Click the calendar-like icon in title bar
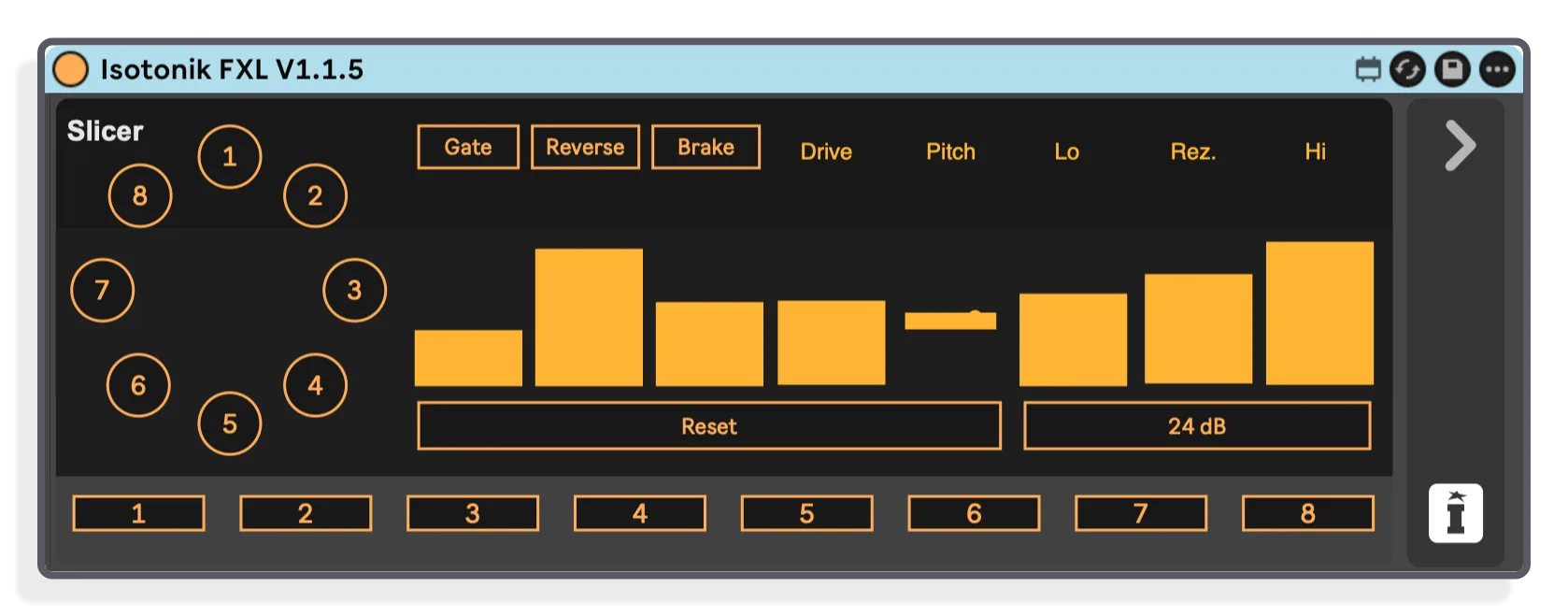 pos(1368,69)
